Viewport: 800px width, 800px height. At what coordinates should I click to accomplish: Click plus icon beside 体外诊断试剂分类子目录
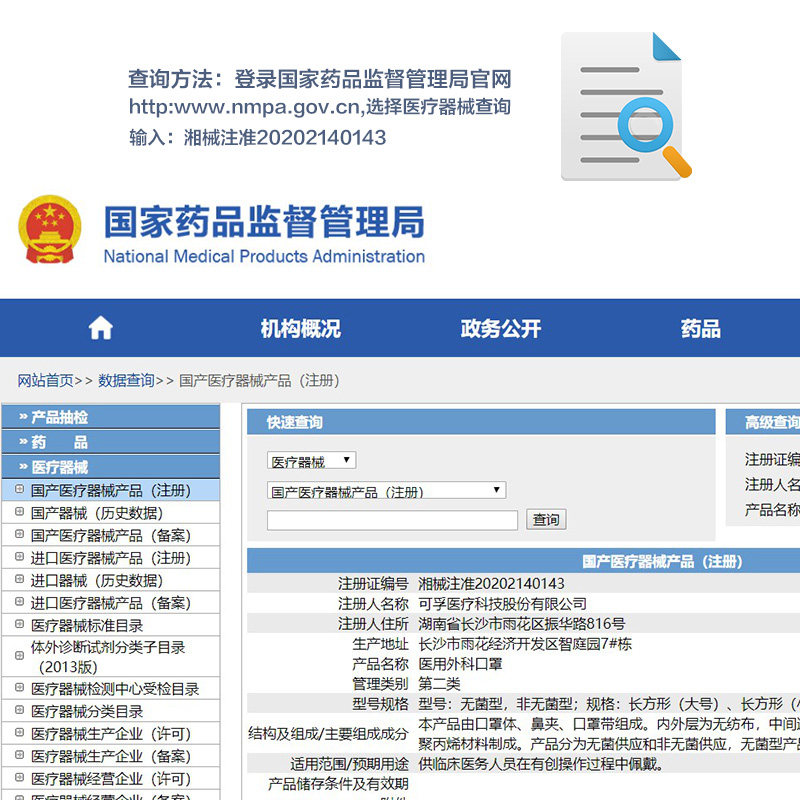(19, 656)
